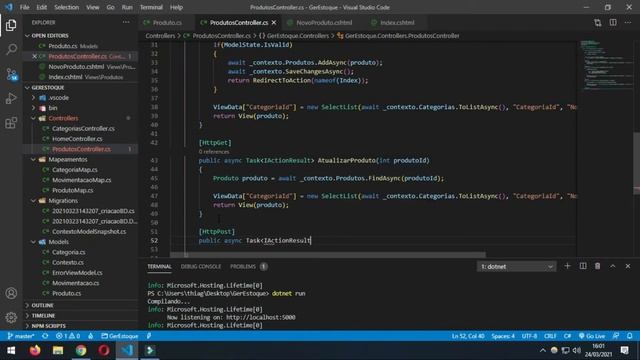Open Explorer more actions ellipsis
The image size is (640, 360).
tap(126, 22)
